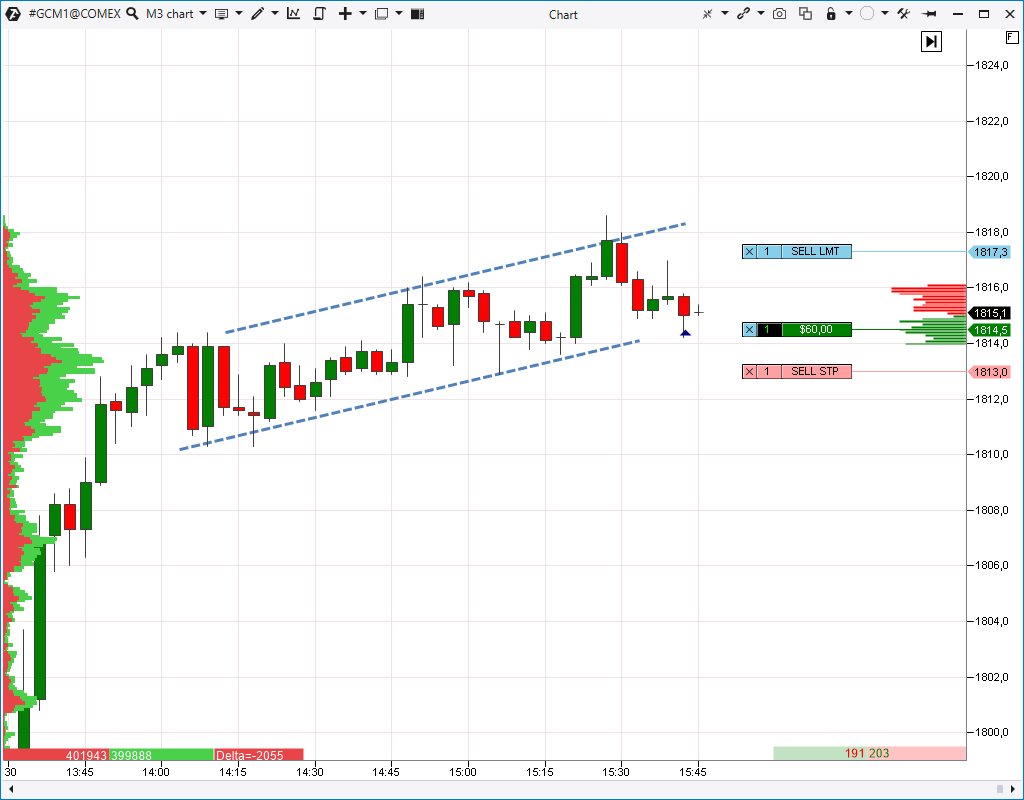Select the pencil drawing tool
Viewport: 1024px width, 800px height.
[x=257, y=13]
